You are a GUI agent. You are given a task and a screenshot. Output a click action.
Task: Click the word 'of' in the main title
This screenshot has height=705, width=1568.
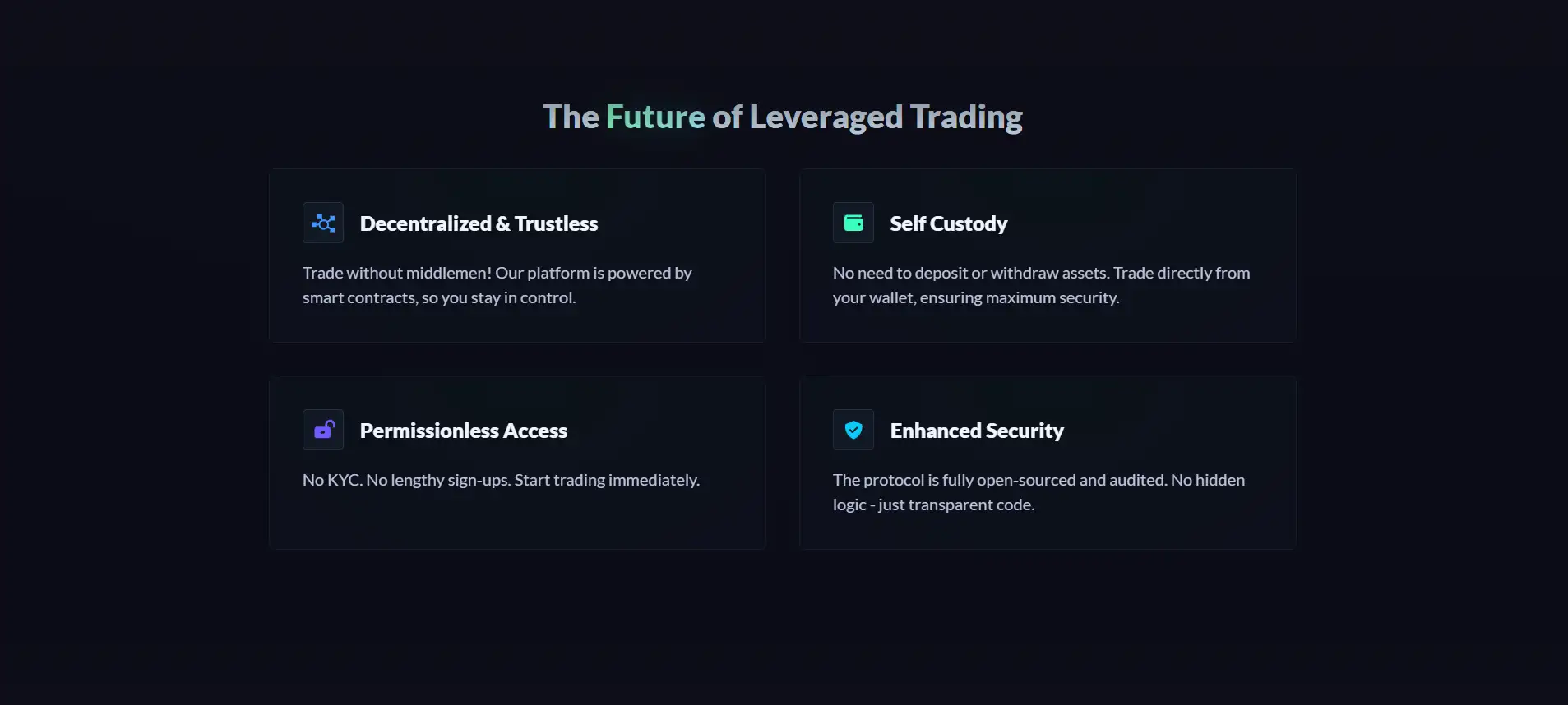tap(727, 117)
